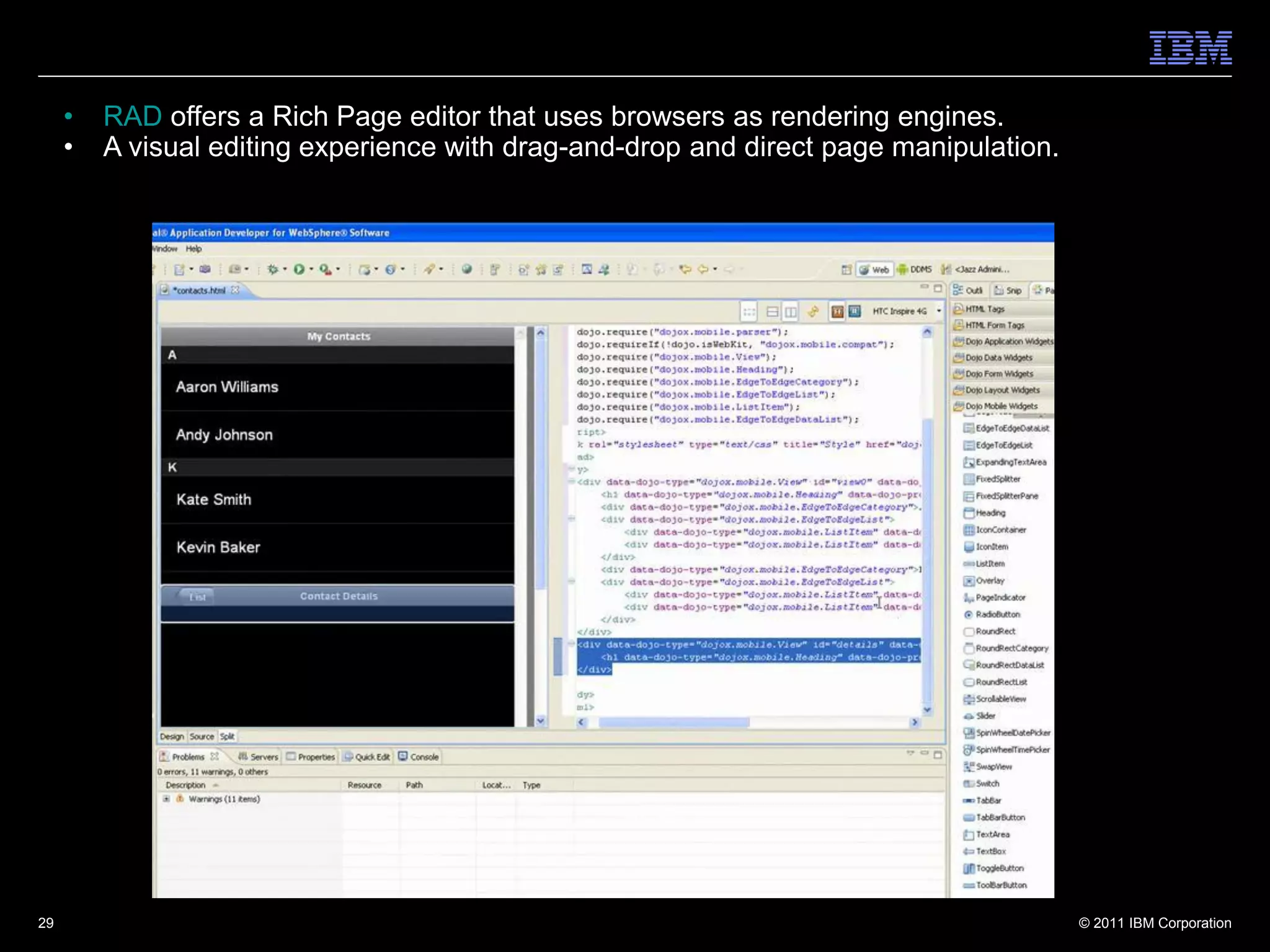
Task: Click Aaron Williams contact in preview
Action: 337,387
